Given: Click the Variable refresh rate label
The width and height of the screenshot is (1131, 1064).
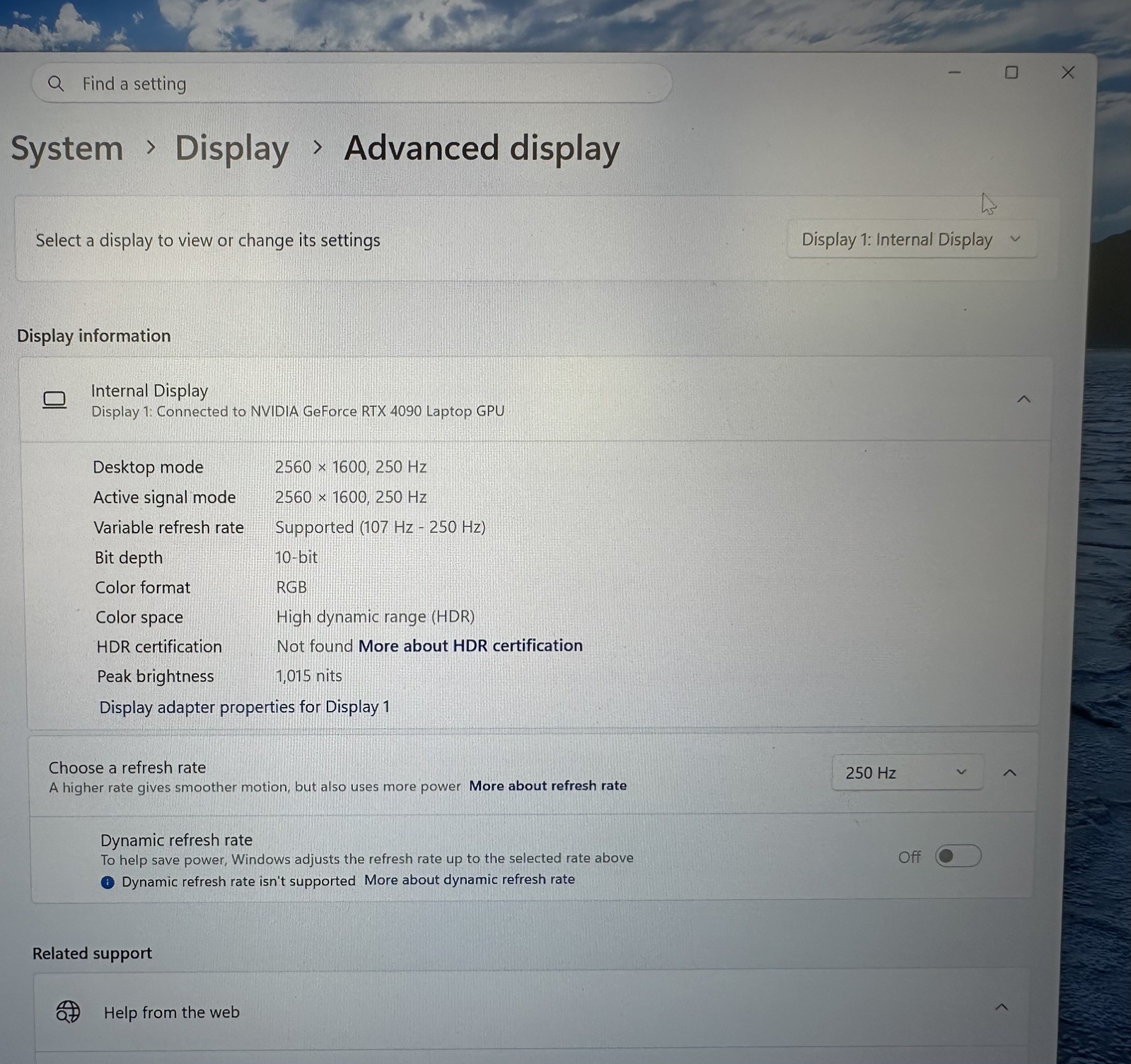Looking at the screenshot, I should click(x=168, y=528).
